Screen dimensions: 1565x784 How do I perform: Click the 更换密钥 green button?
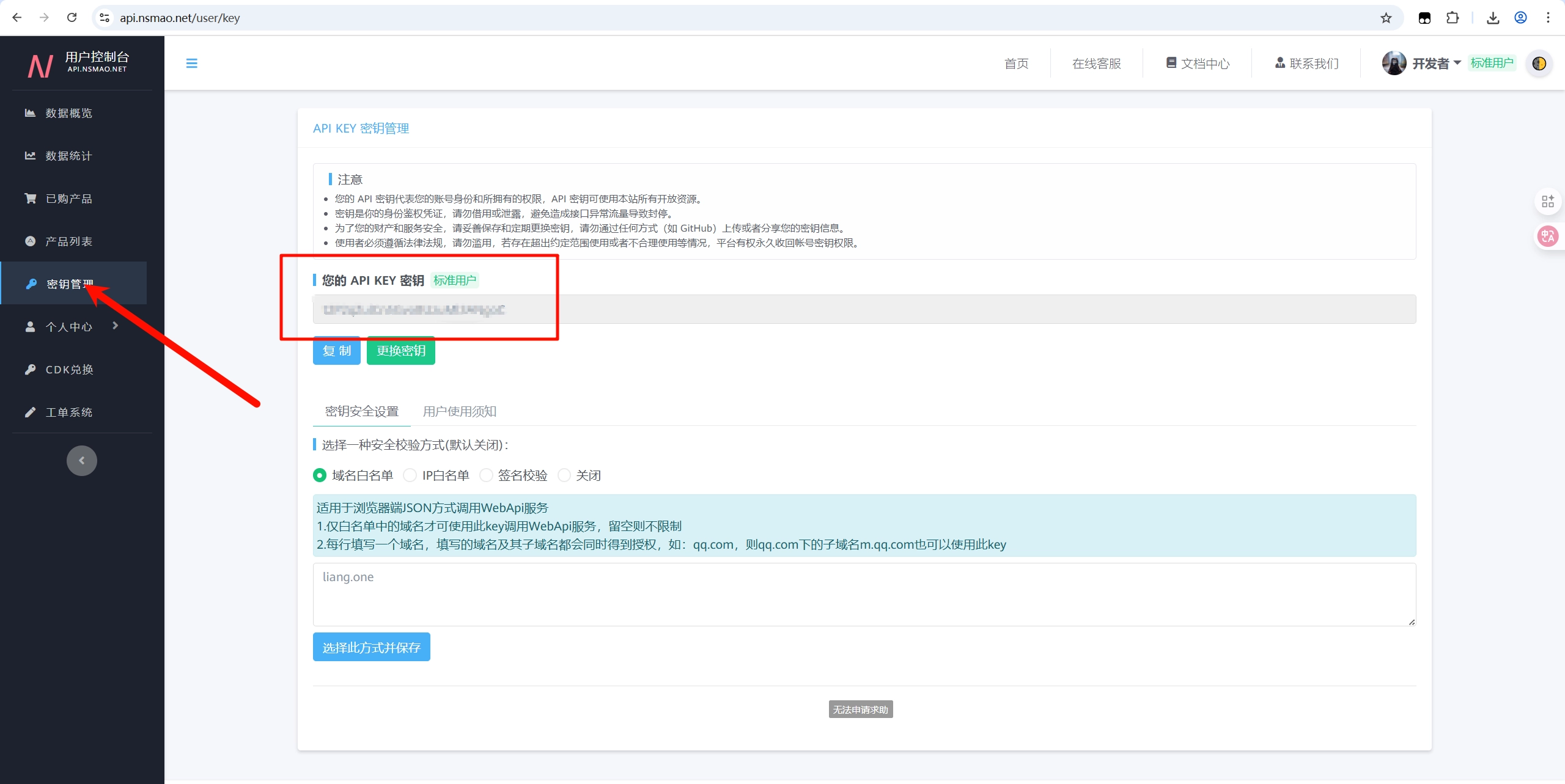click(x=401, y=351)
